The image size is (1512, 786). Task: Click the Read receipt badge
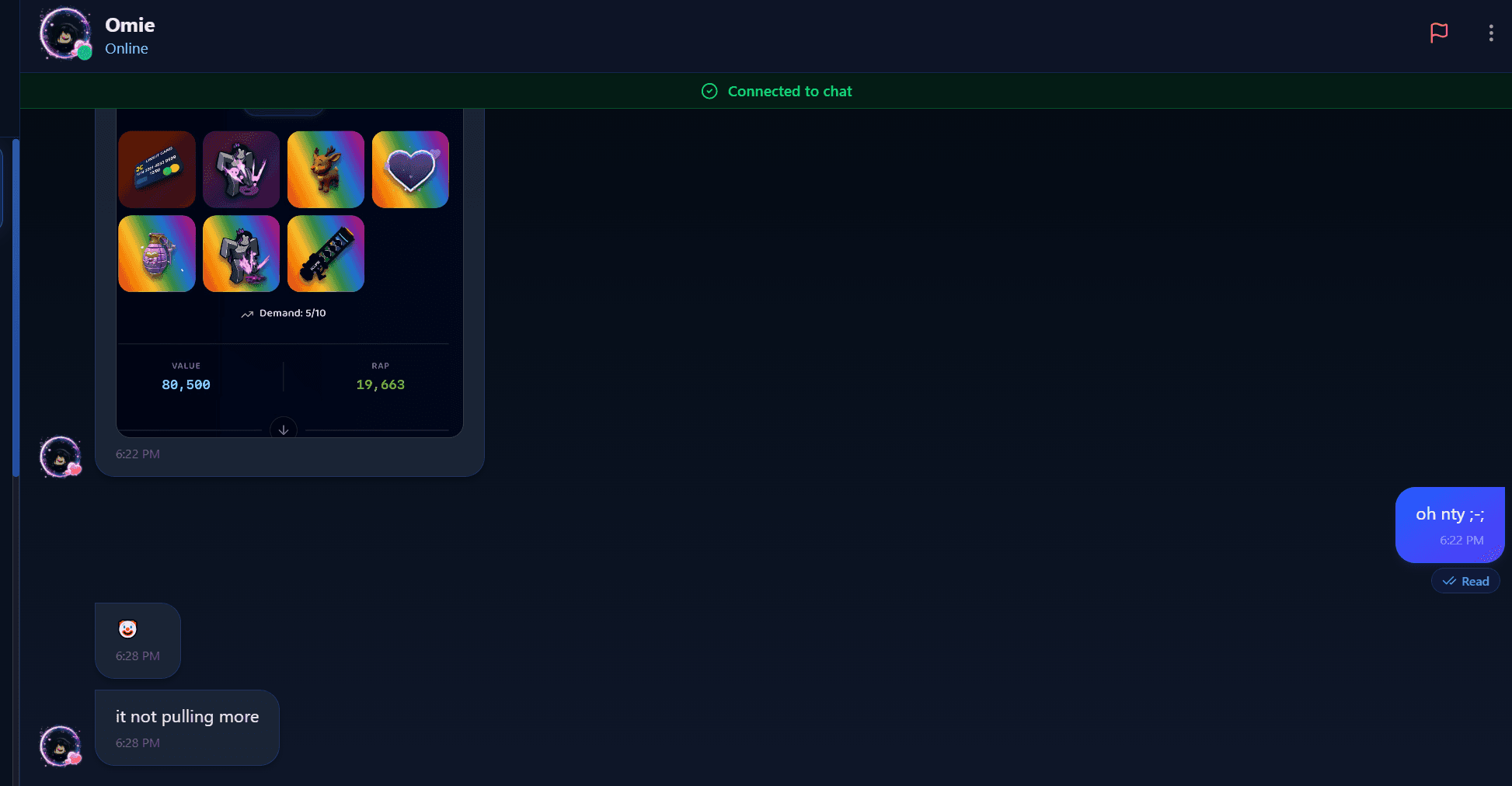click(x=1465, y=581)
